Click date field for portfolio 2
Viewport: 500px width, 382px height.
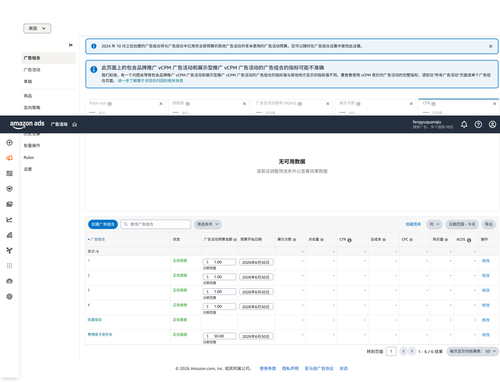pyautogui.click(x=256, y=277)
